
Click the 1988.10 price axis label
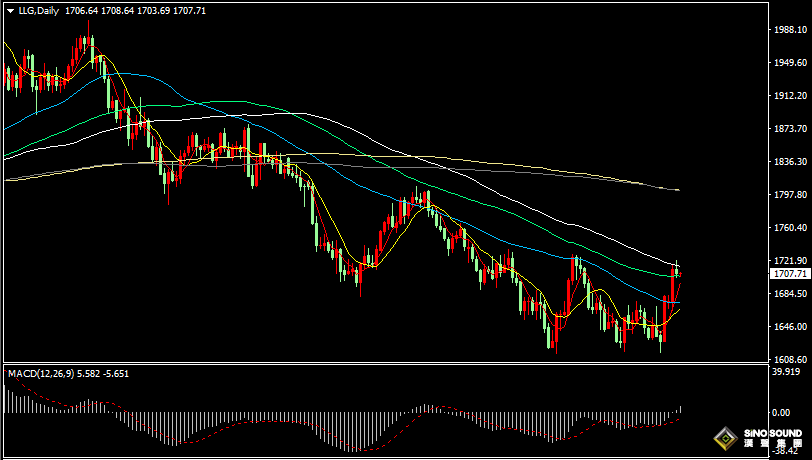click(x=789, y=30)
